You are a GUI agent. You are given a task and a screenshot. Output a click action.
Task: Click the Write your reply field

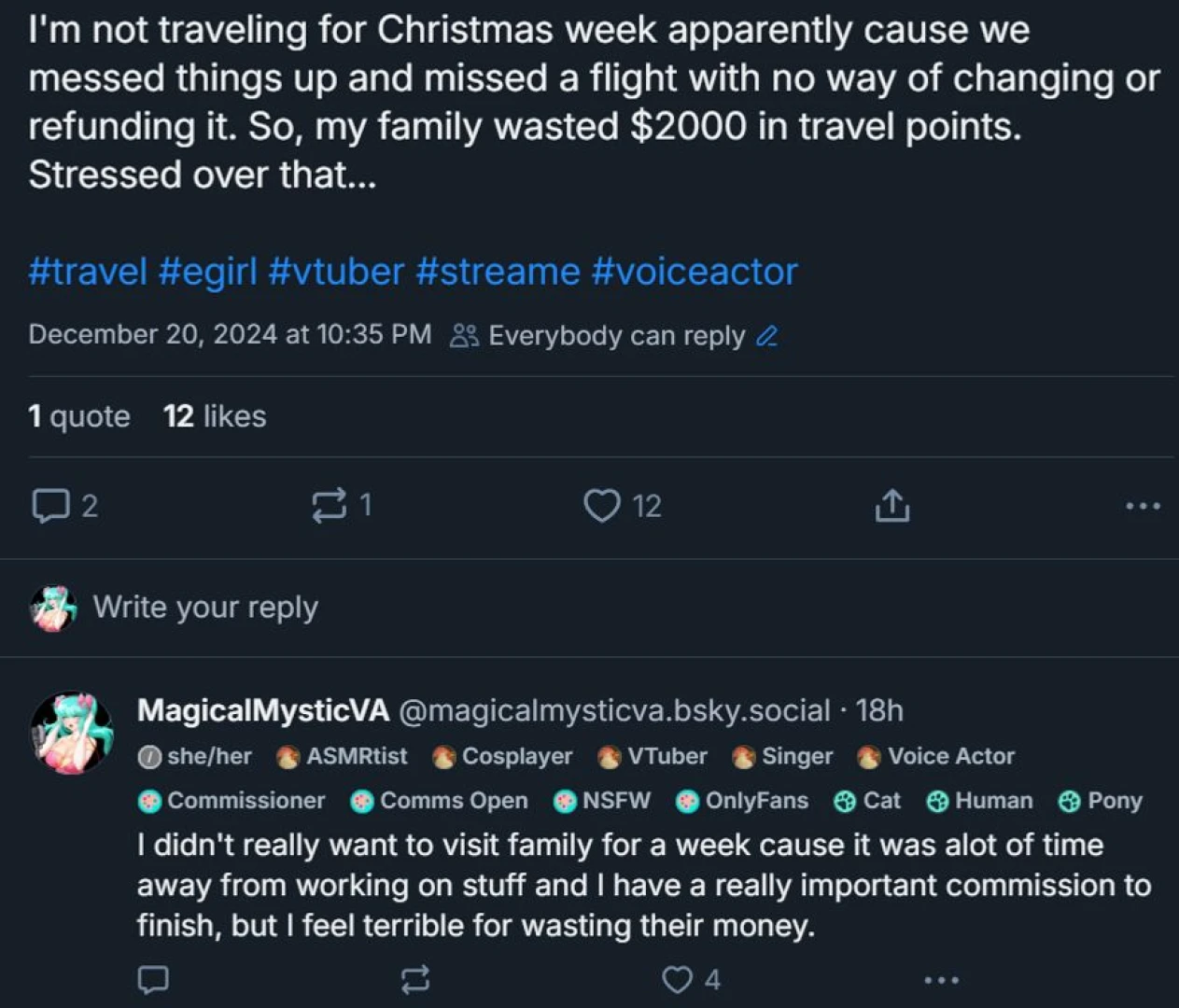(x=205, y=608)
